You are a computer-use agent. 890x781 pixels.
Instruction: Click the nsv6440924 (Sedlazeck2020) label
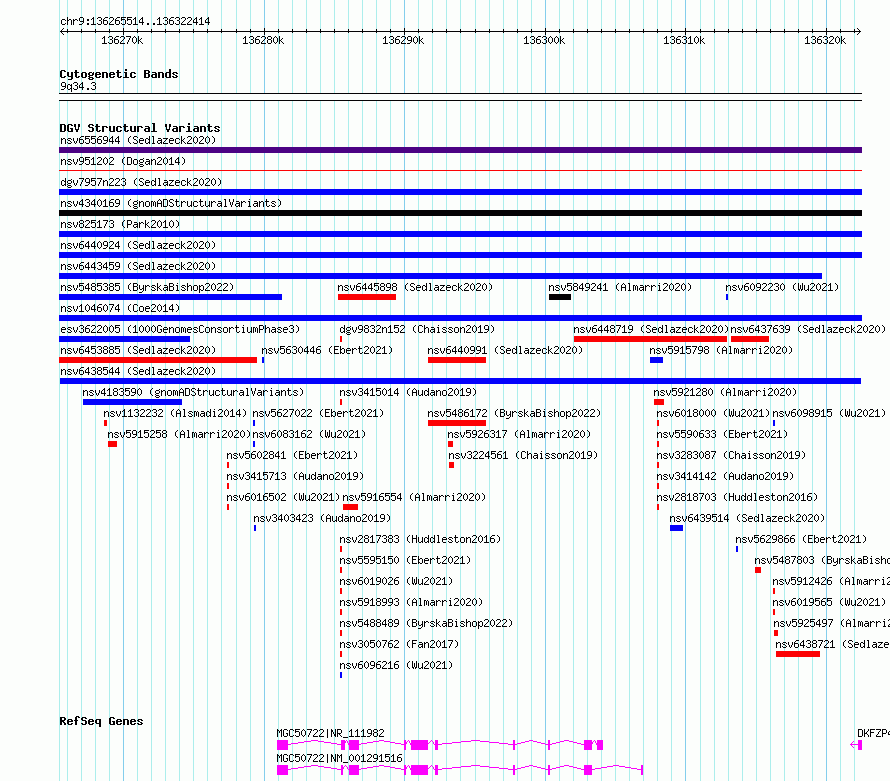pos(138,245)
